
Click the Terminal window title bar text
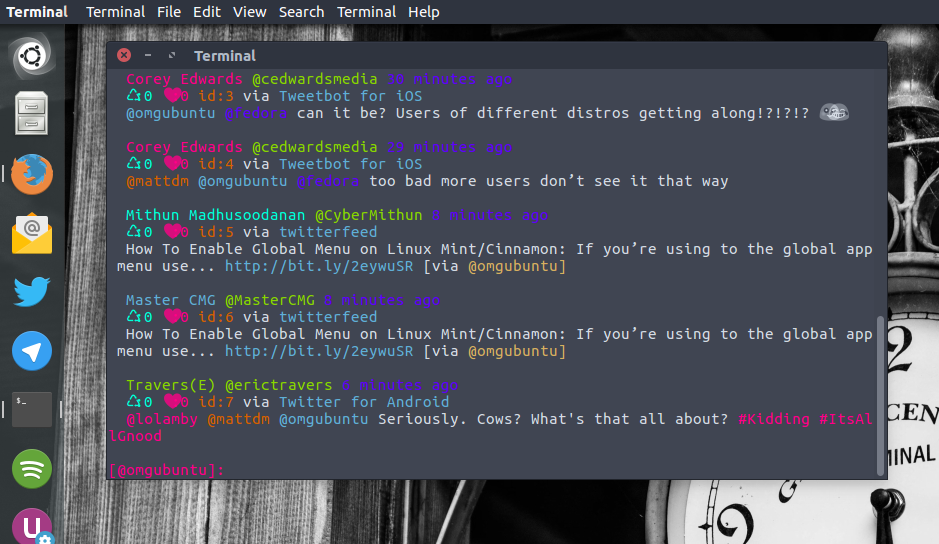coord(225,56)
